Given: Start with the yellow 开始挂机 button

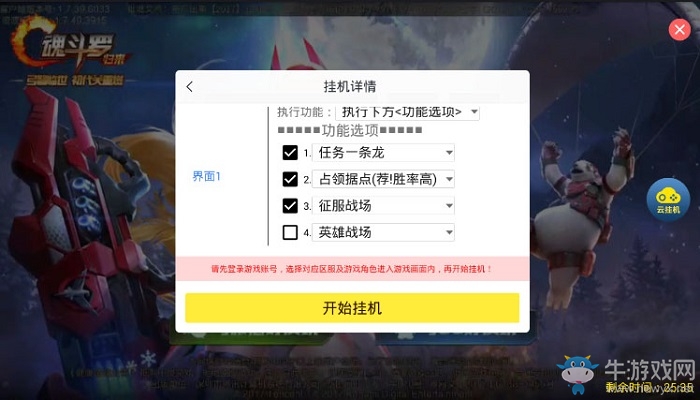Looking at the screenshot, I should pyautogui.click(x=352, y=308).
